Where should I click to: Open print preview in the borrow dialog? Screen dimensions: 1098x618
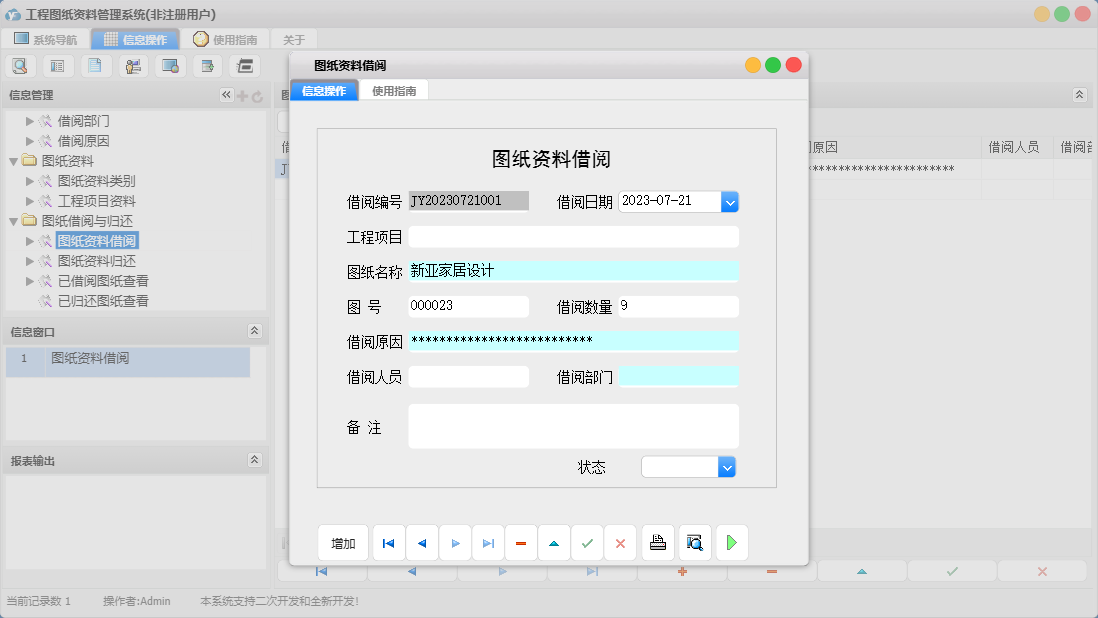click(x=694, y=542)
